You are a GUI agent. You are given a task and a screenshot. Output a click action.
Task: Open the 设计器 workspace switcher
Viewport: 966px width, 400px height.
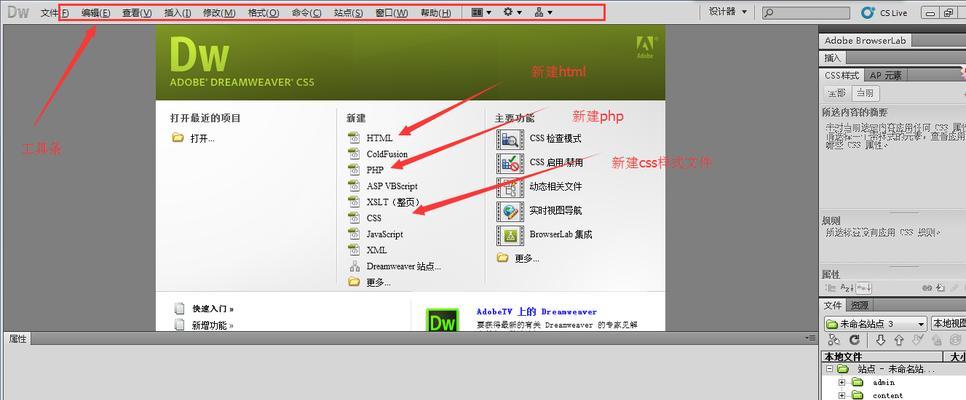click(727, 12)
